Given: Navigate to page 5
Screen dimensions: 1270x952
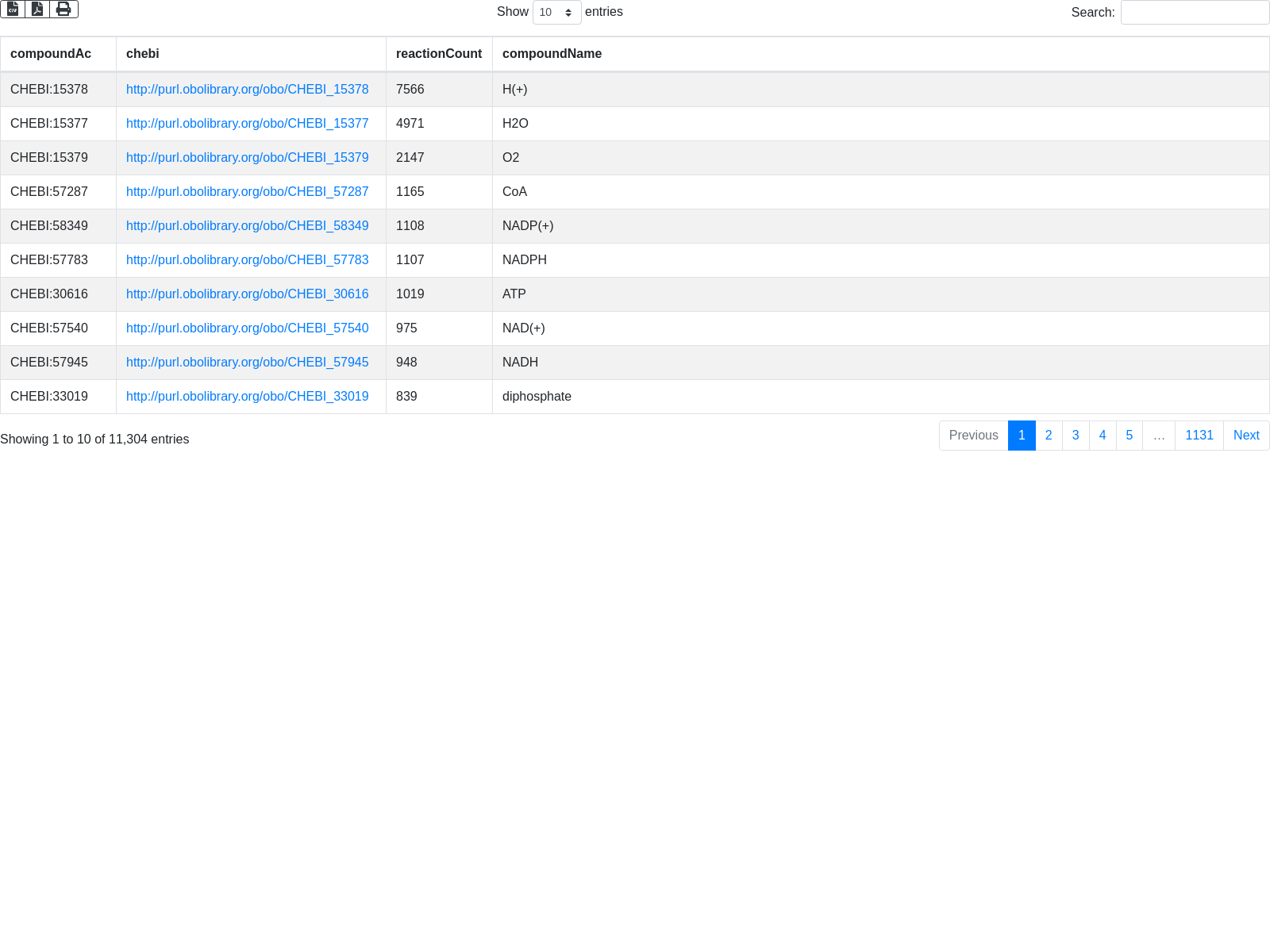Looking at the screenshot, I should (x=1129, y=436).
